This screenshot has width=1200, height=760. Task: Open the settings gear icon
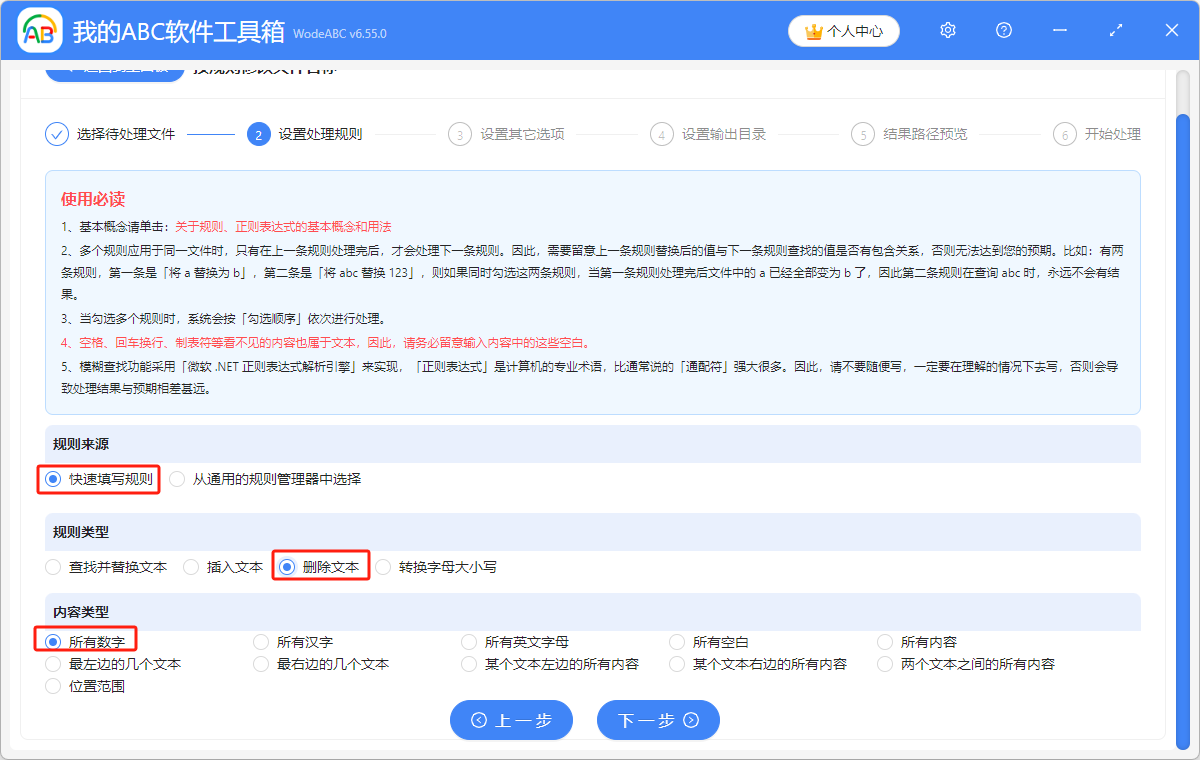click(x=947, y=30)
